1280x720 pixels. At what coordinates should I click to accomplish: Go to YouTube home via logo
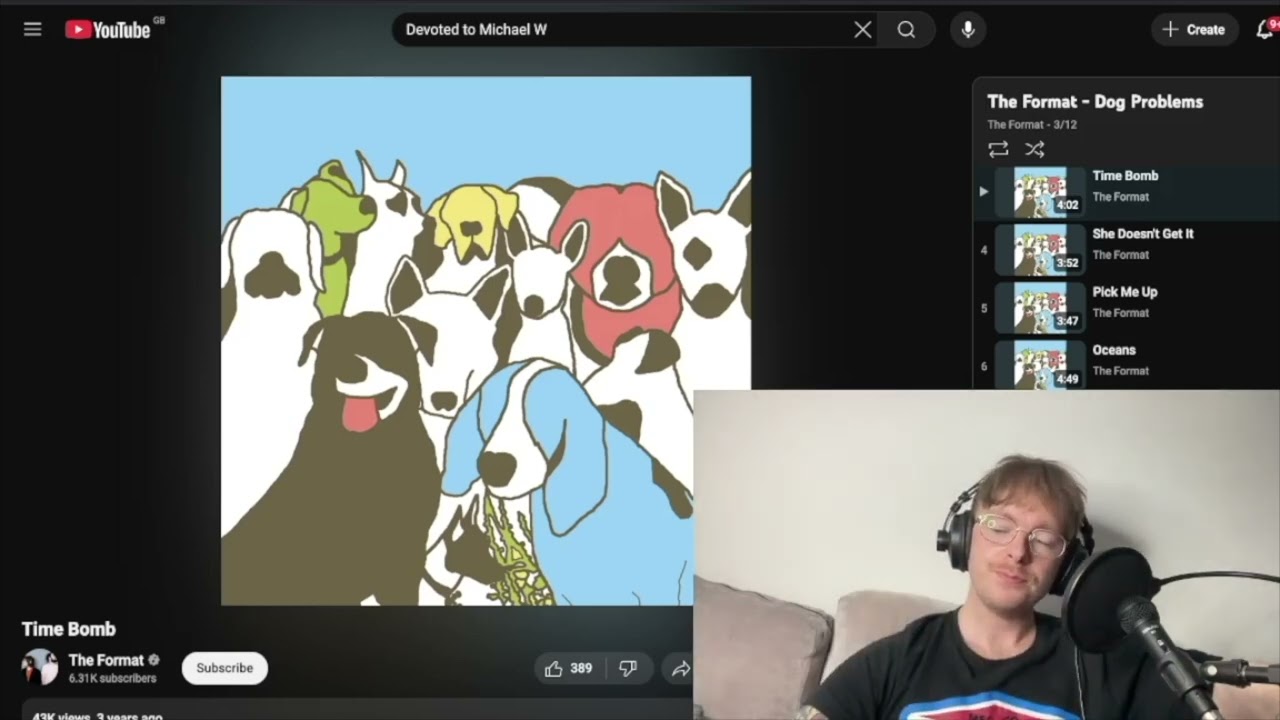coord(108,30)
